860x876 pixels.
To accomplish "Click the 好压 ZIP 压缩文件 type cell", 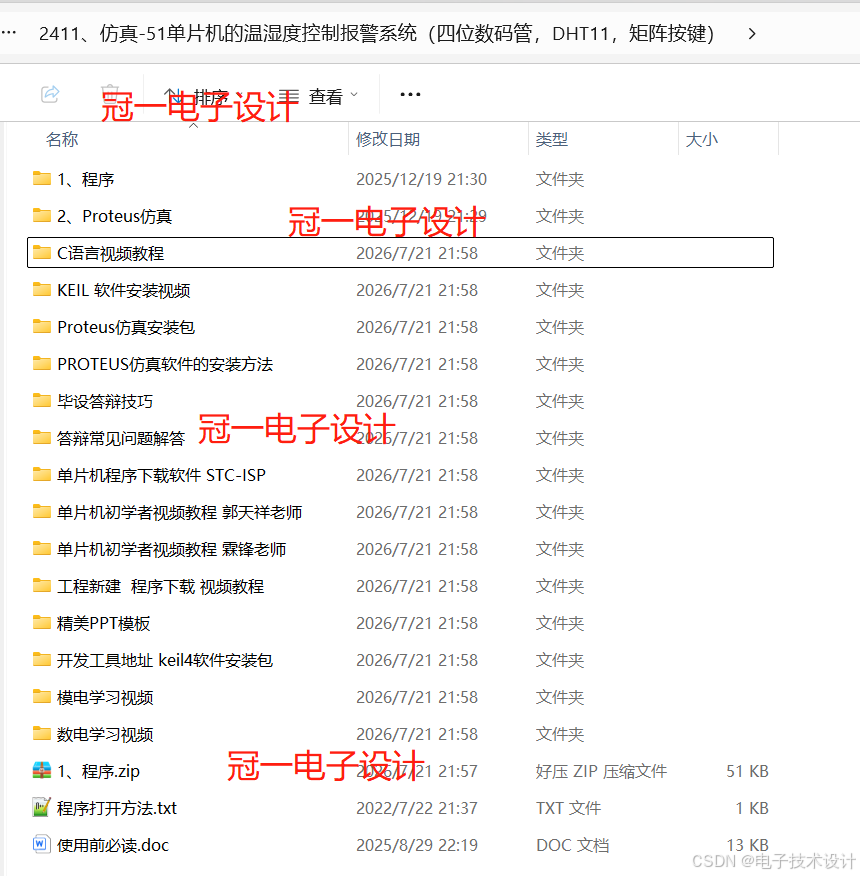I will click(x=601, y=771).
